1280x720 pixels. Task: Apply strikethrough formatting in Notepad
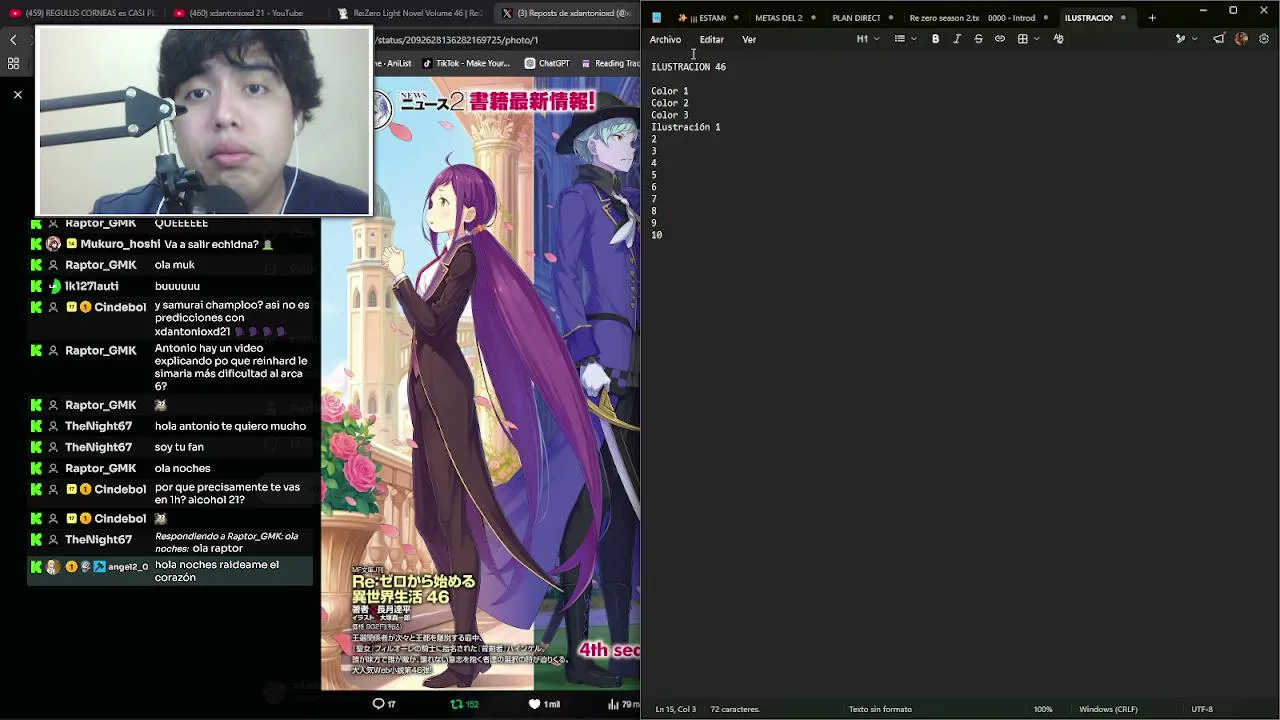[978, 39]
